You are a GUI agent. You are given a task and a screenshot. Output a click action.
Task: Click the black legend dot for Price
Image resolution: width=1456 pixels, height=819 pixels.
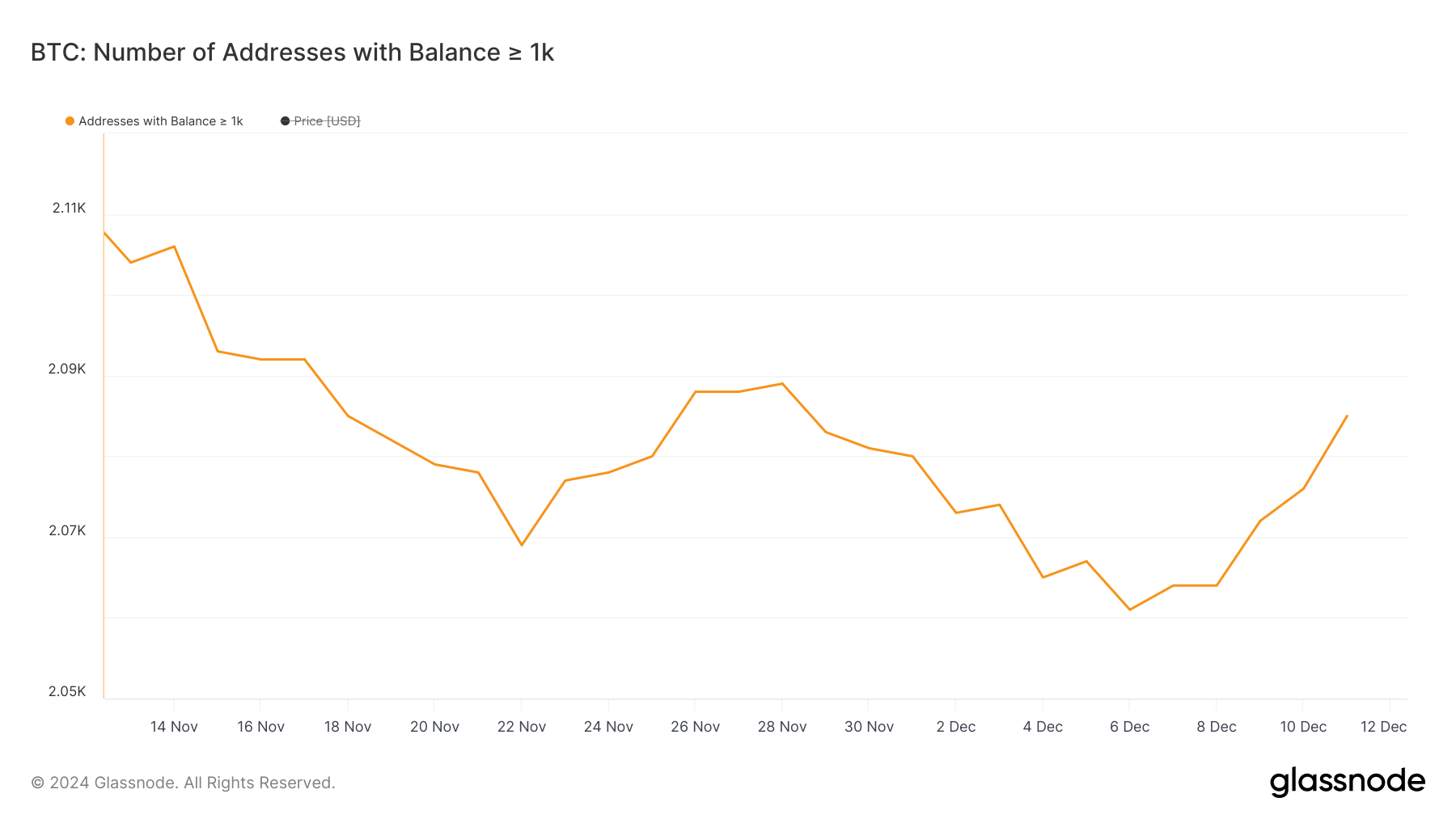tap(285, 121)
